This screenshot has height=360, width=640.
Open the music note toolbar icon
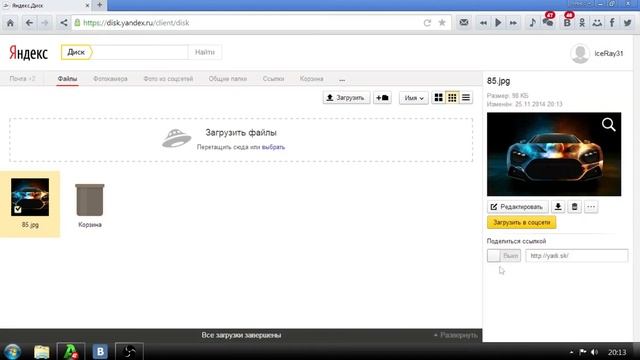click(532, 23)
